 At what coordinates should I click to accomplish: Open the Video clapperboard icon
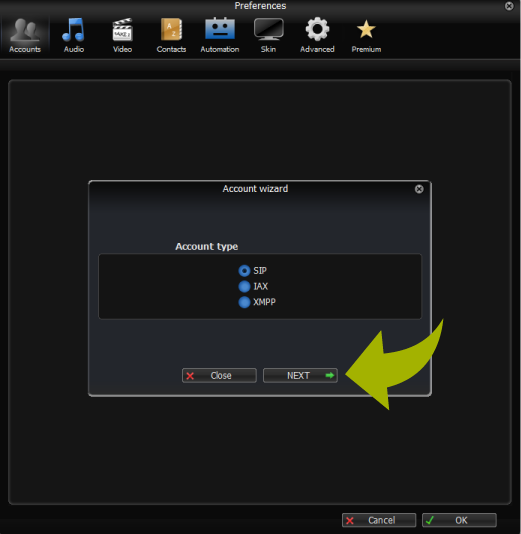click(x=122, y=30)
